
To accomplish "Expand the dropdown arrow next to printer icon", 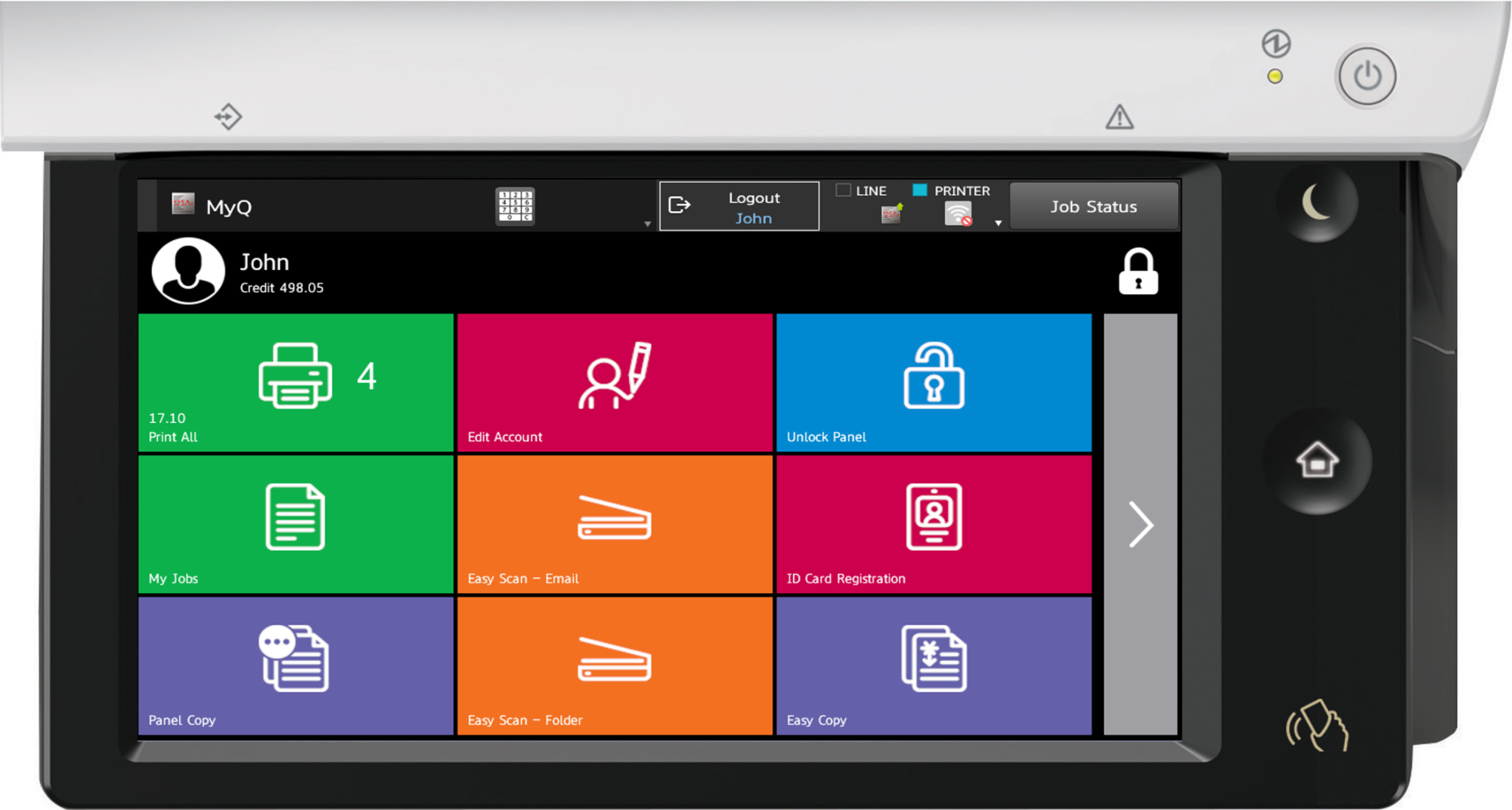I will (x=998, y=223).
